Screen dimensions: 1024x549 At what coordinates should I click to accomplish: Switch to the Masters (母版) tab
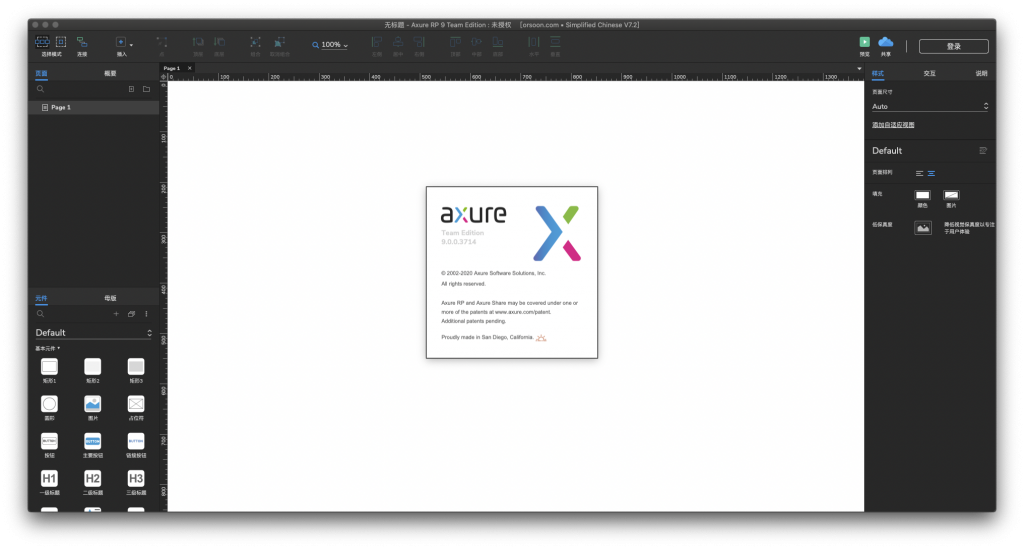click(x=110, y=298)
